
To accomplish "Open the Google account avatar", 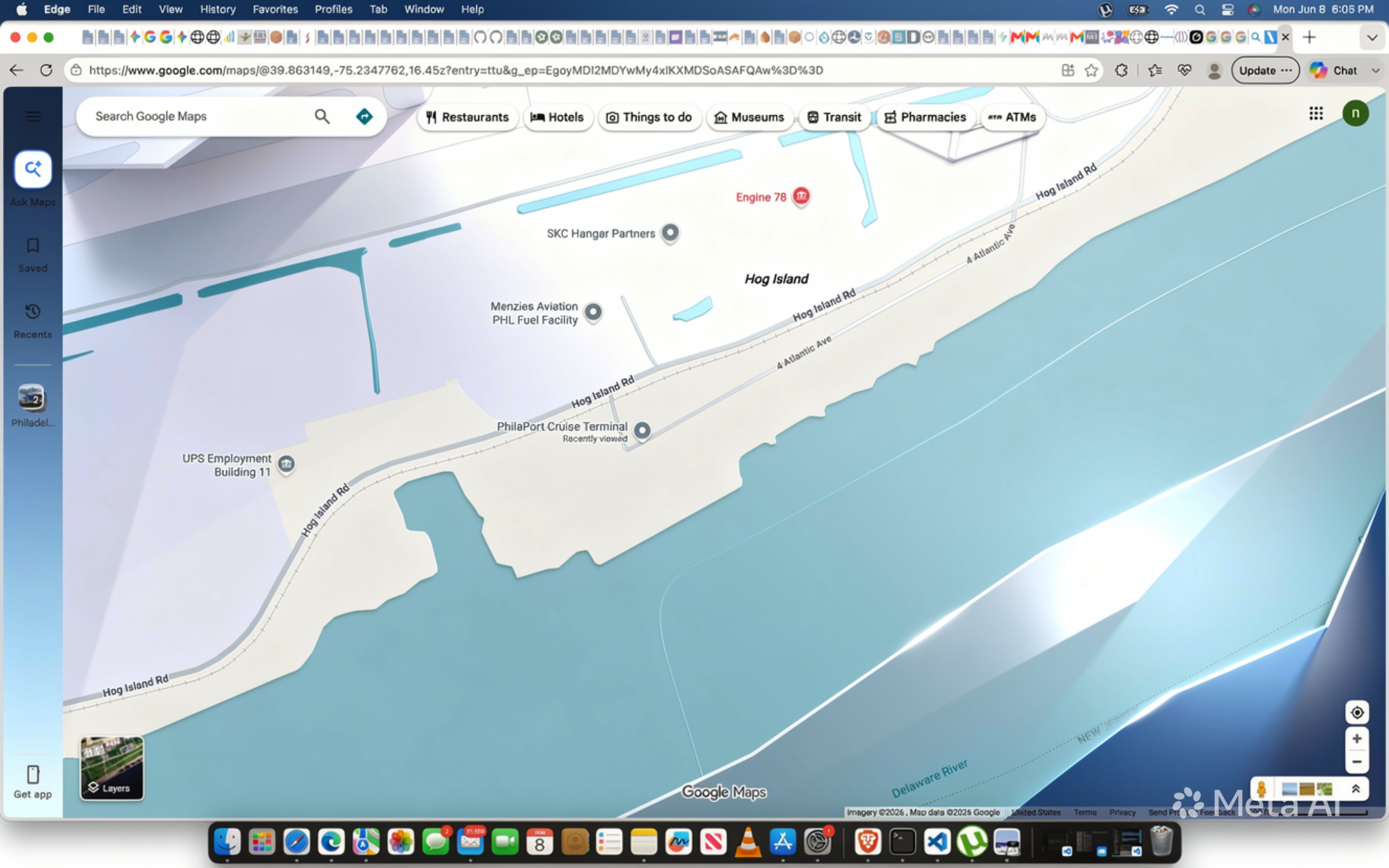I will click(1355, 113).
